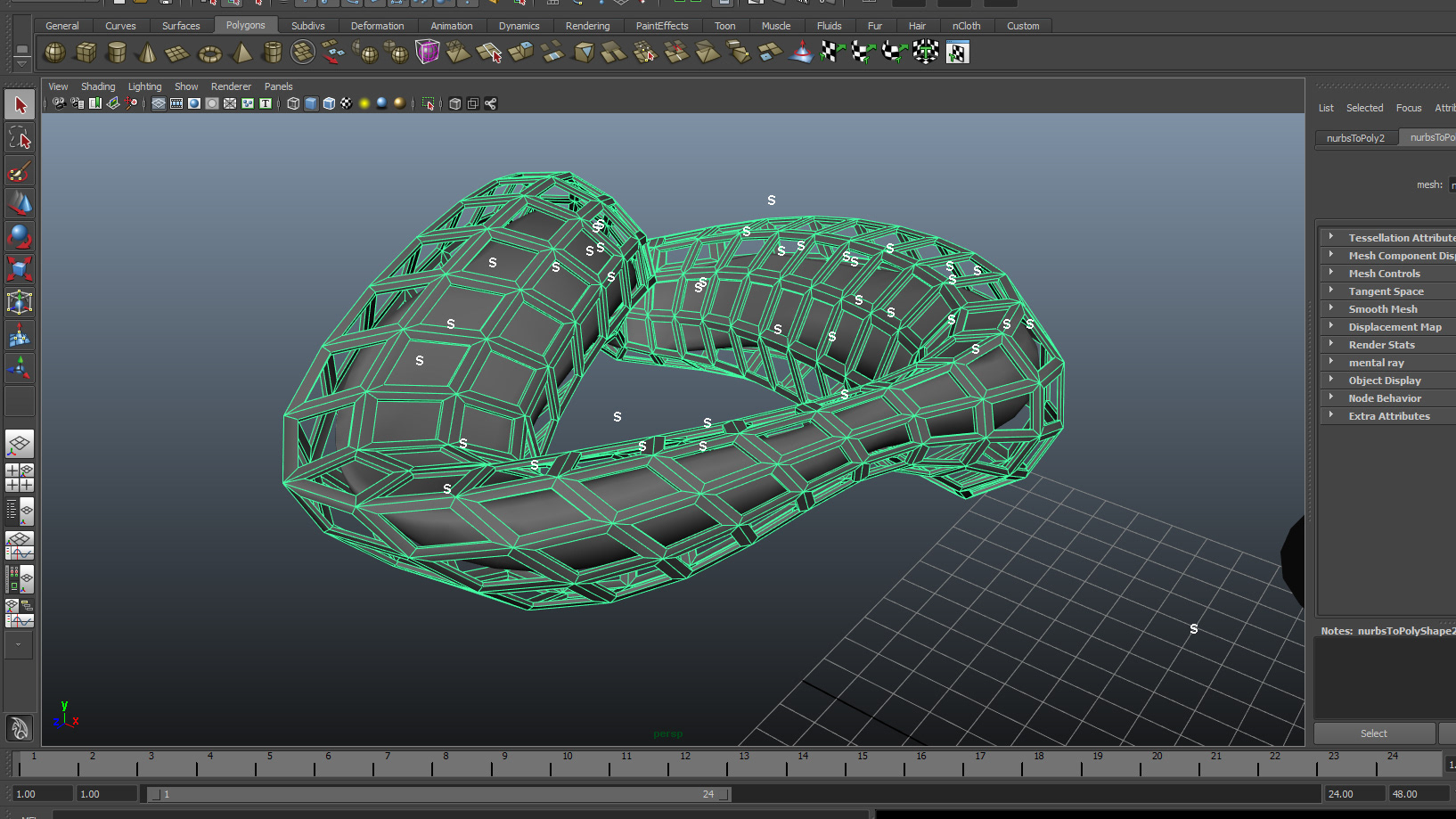Activate the Paint Selection tool

[x=20, y=171]
